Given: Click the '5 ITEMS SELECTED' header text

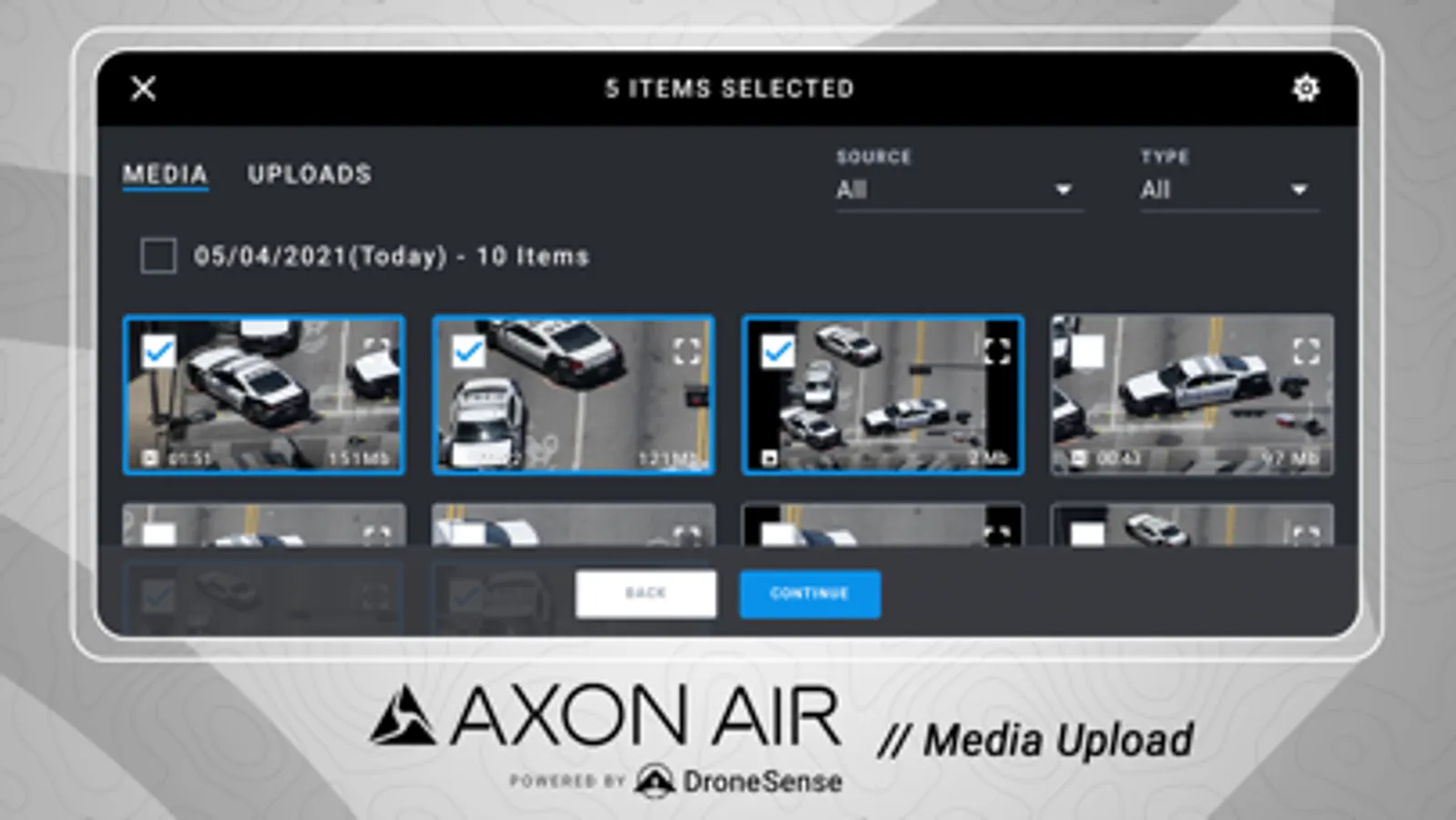Looking at the screenshot, I should (729, 88).
